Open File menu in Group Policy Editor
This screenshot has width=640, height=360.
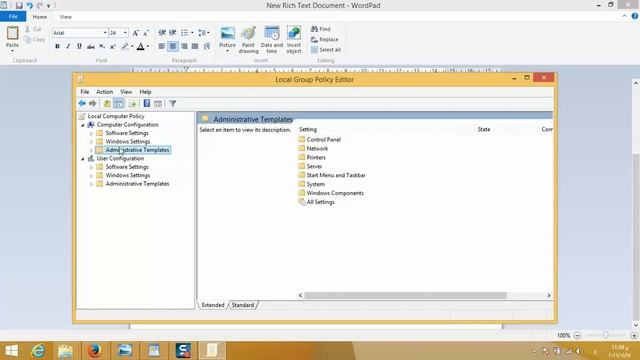coord(84,92)
